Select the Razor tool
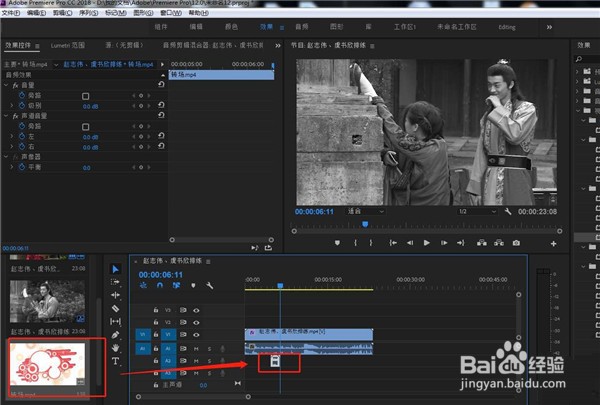600x405 pixels. click(x=115, y=309)
